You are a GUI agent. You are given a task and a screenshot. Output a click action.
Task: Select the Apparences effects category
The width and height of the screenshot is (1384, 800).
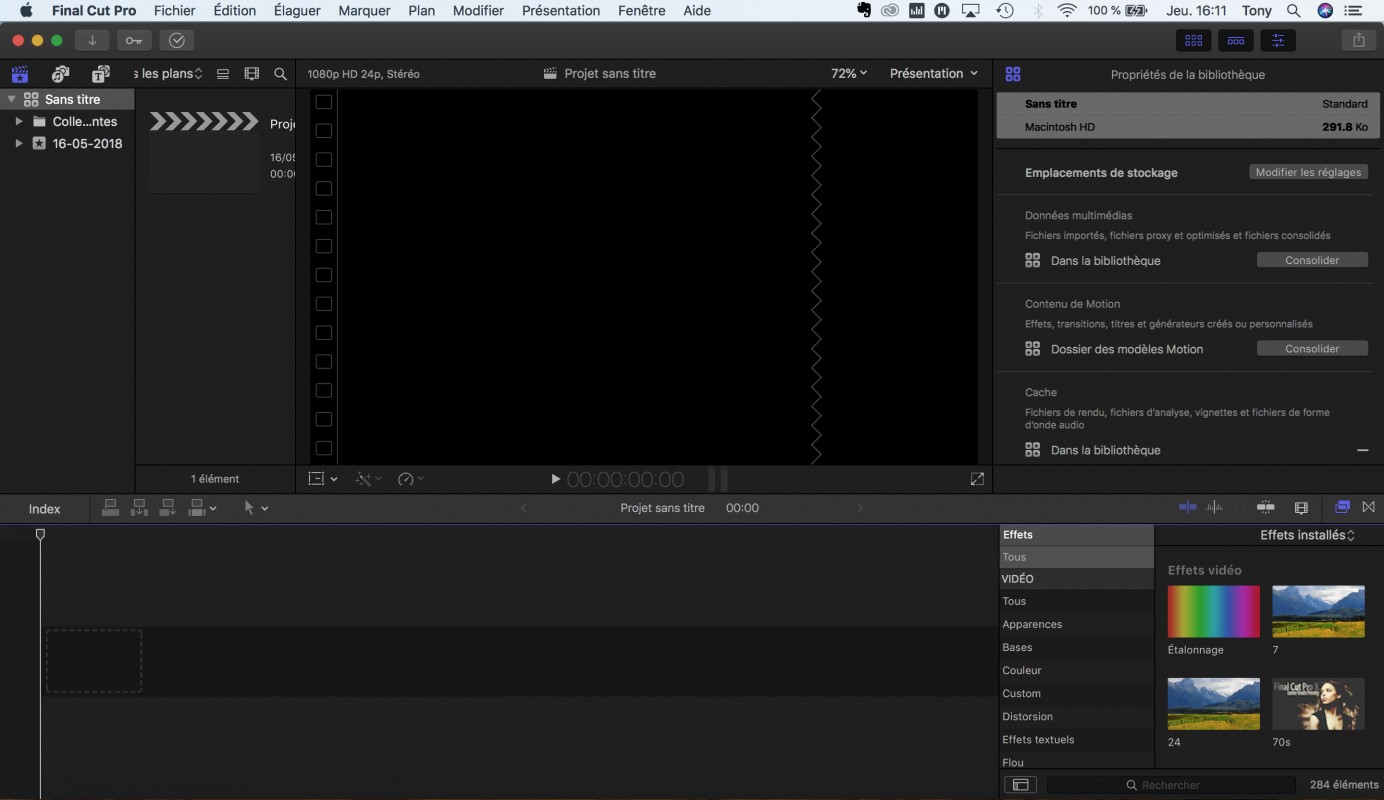(x=1076, y=624)
